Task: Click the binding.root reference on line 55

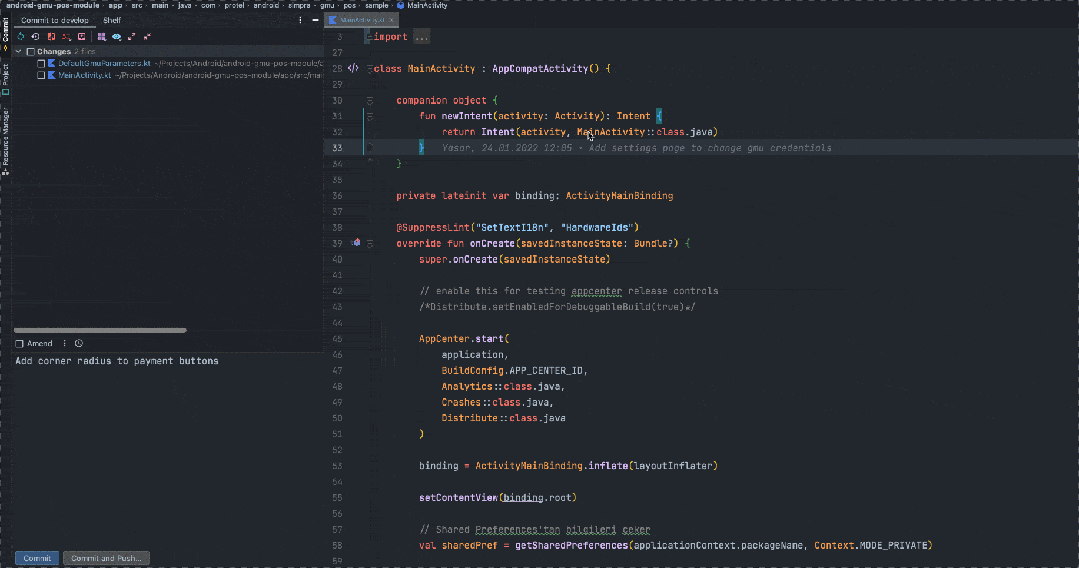Action: [x=536, y=498]
